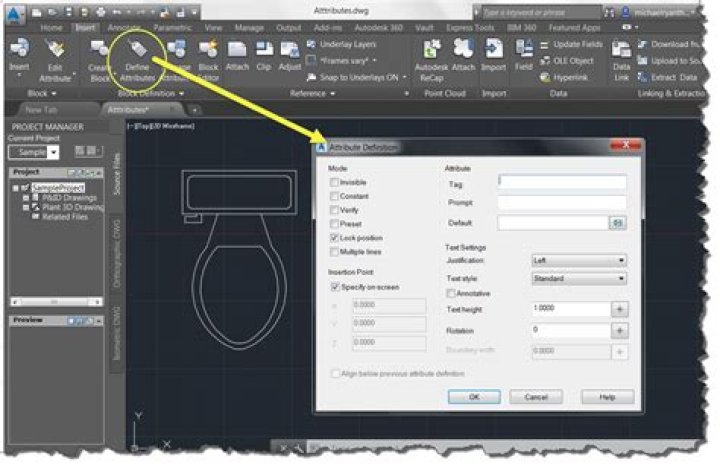Viewport: 720px width, 468px height.
Task: Click pick point button beside Rotation
Action: point(619,330)
